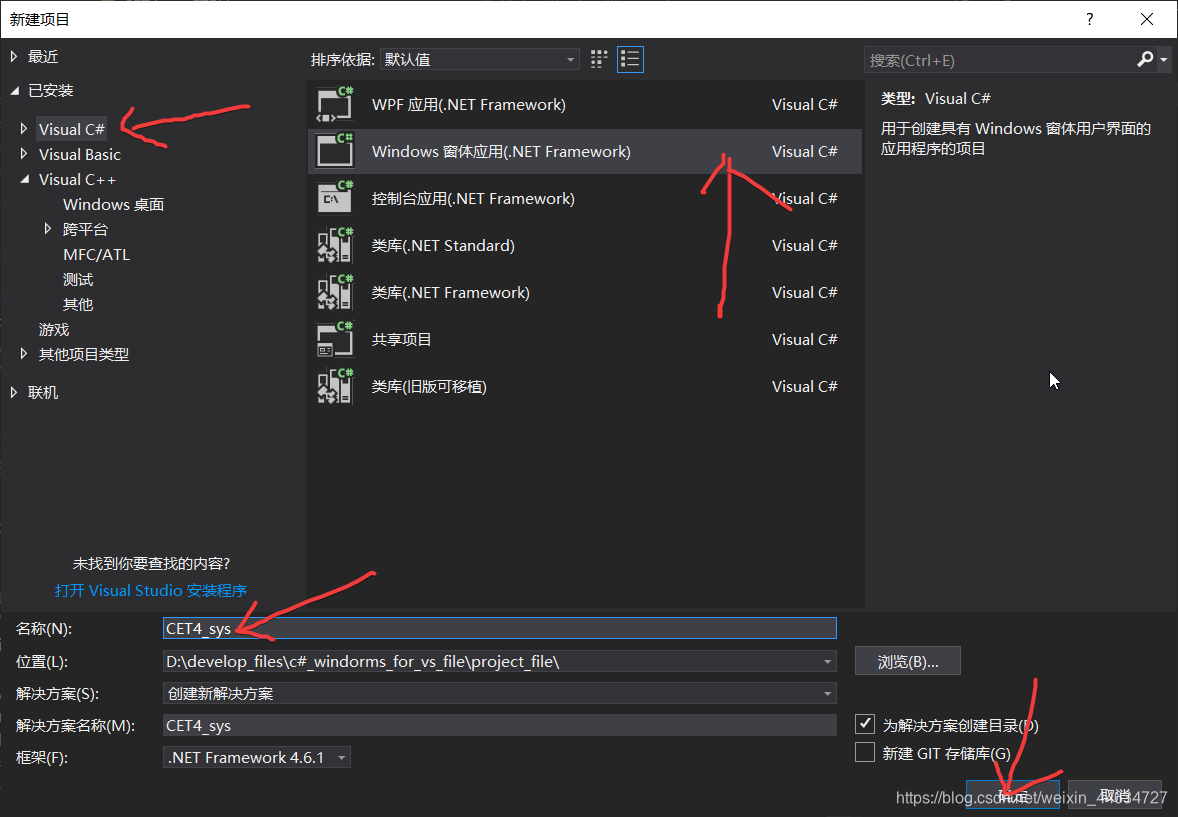Click the .NET Framework class library icon
Viewport: 1178px width, 817px height.
pos(334,292)
